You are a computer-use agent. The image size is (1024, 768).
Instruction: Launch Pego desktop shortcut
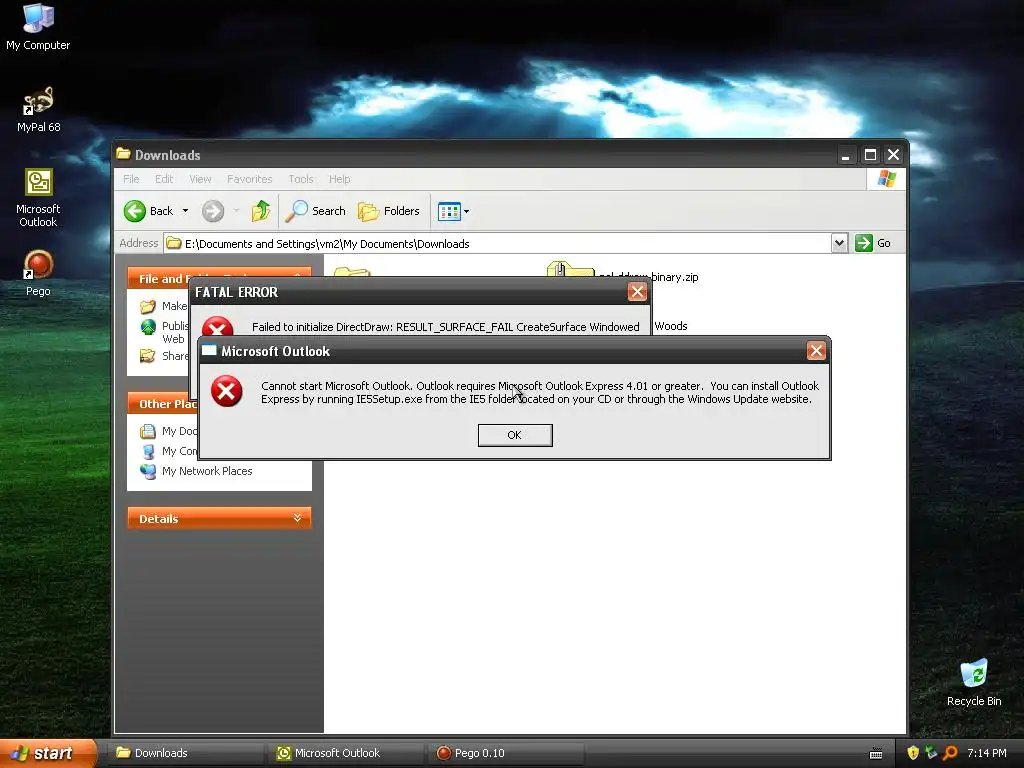38,274
